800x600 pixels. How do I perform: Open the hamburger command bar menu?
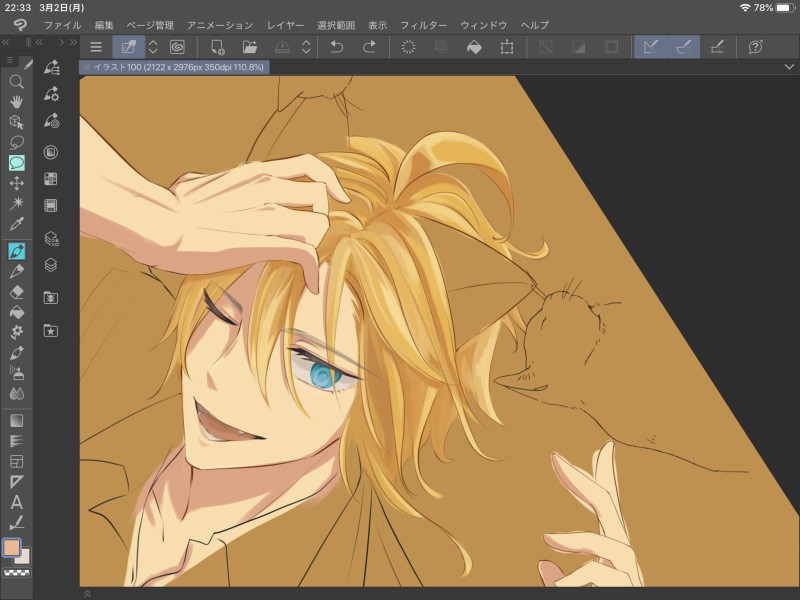tap(96, 47)
